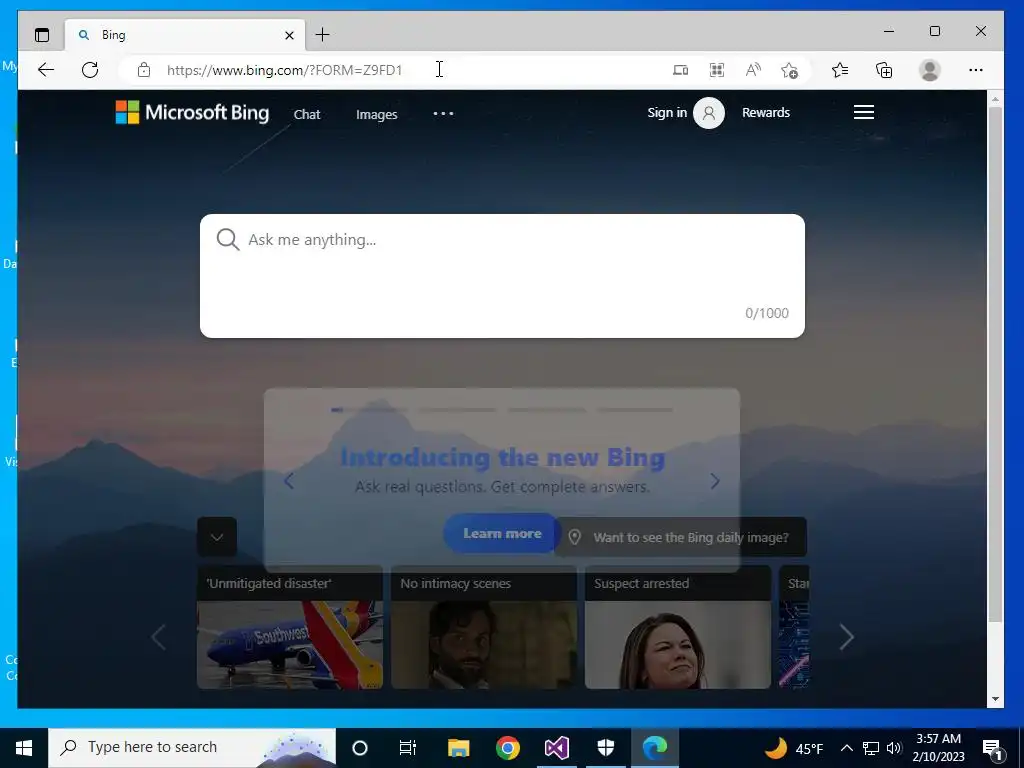
Task: Open the browser profile avatar
Action: (x=929, y=70)
